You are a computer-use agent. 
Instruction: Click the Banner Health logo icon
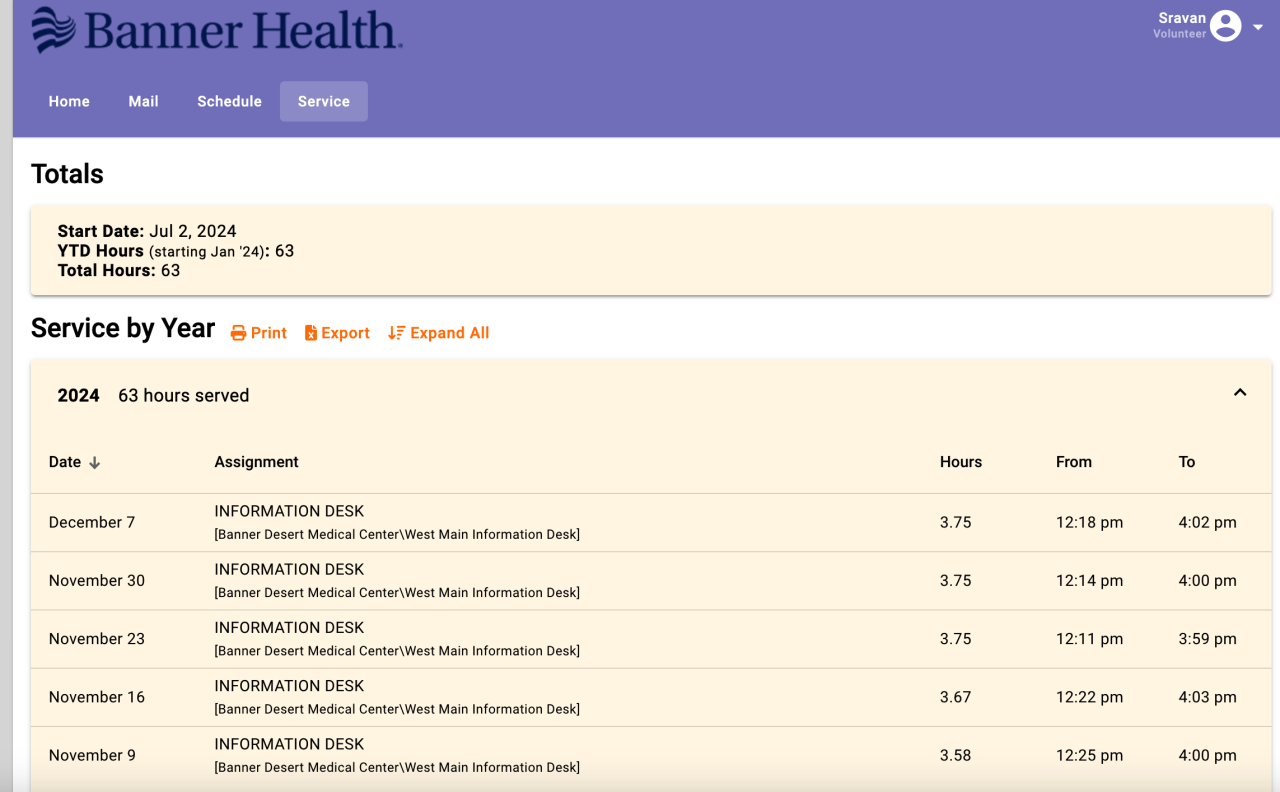pyautogui.click(x=54, y=30)
